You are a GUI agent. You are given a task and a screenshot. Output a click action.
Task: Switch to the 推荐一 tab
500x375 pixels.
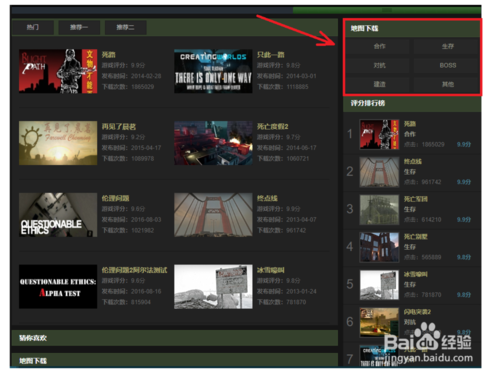[79, 27]
